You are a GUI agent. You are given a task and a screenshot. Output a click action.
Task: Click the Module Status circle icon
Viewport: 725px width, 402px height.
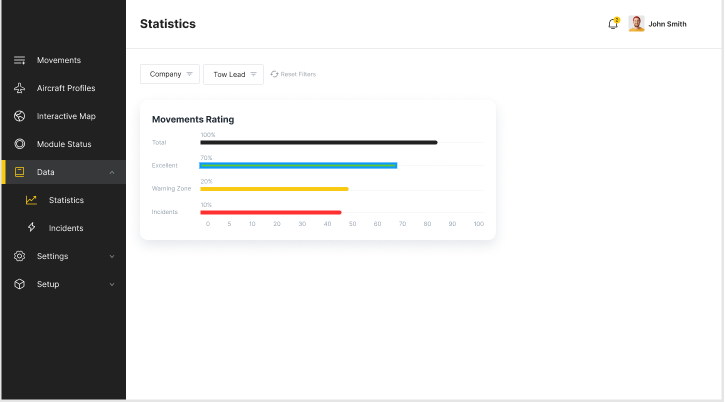(19, 144)
